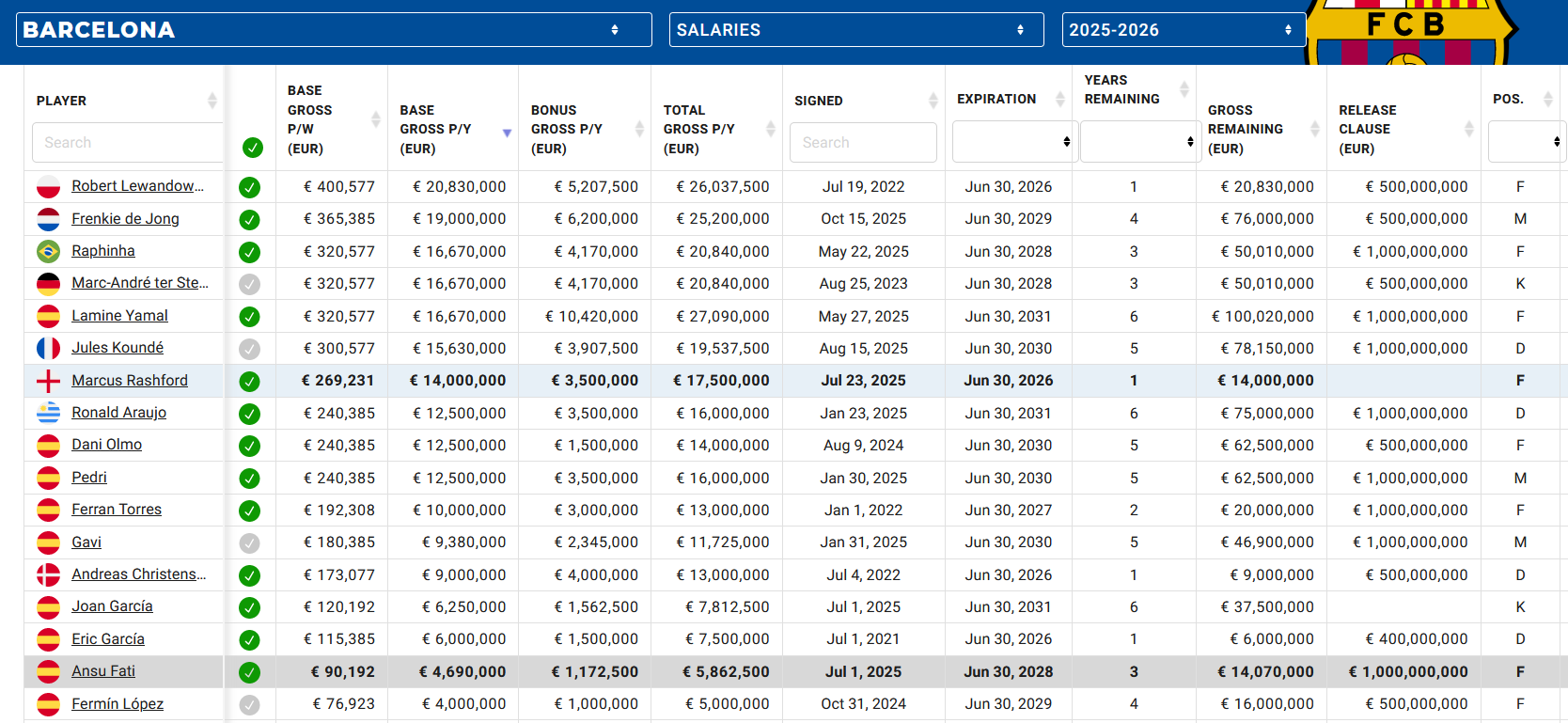Screen dimensions: 1568x723
Task: Sort by Total Gross P/Y arrows
Action: coord(771,129)
